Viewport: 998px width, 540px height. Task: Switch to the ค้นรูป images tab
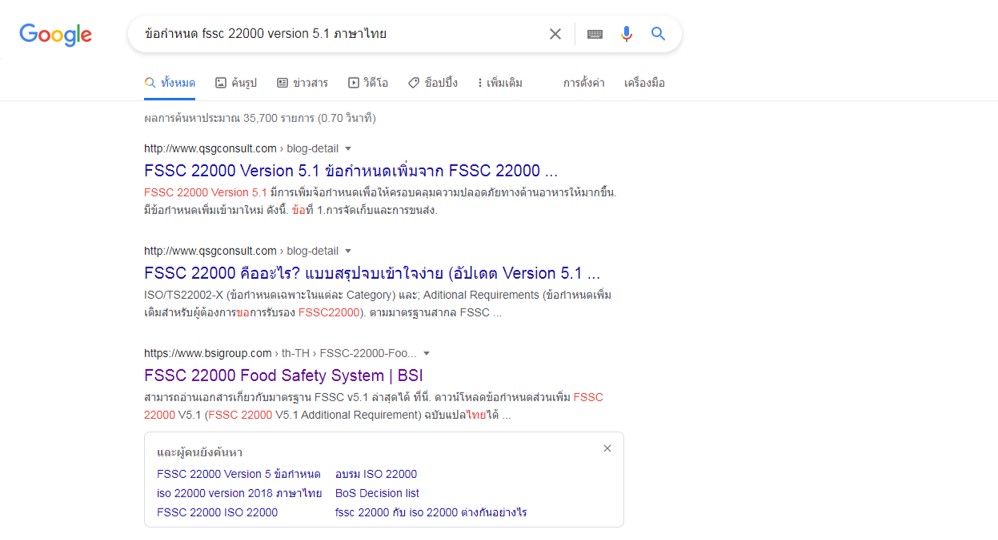(236, 83)
